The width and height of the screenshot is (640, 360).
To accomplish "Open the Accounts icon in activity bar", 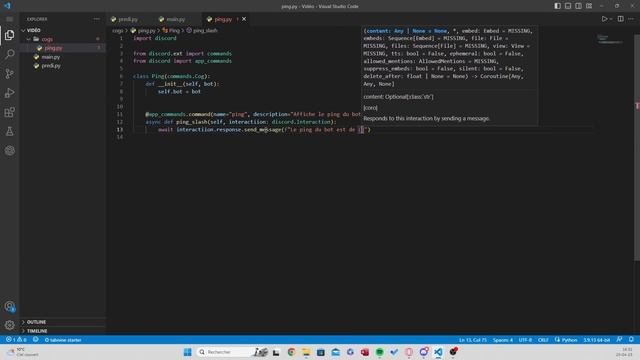I will [x=9, y=307].
